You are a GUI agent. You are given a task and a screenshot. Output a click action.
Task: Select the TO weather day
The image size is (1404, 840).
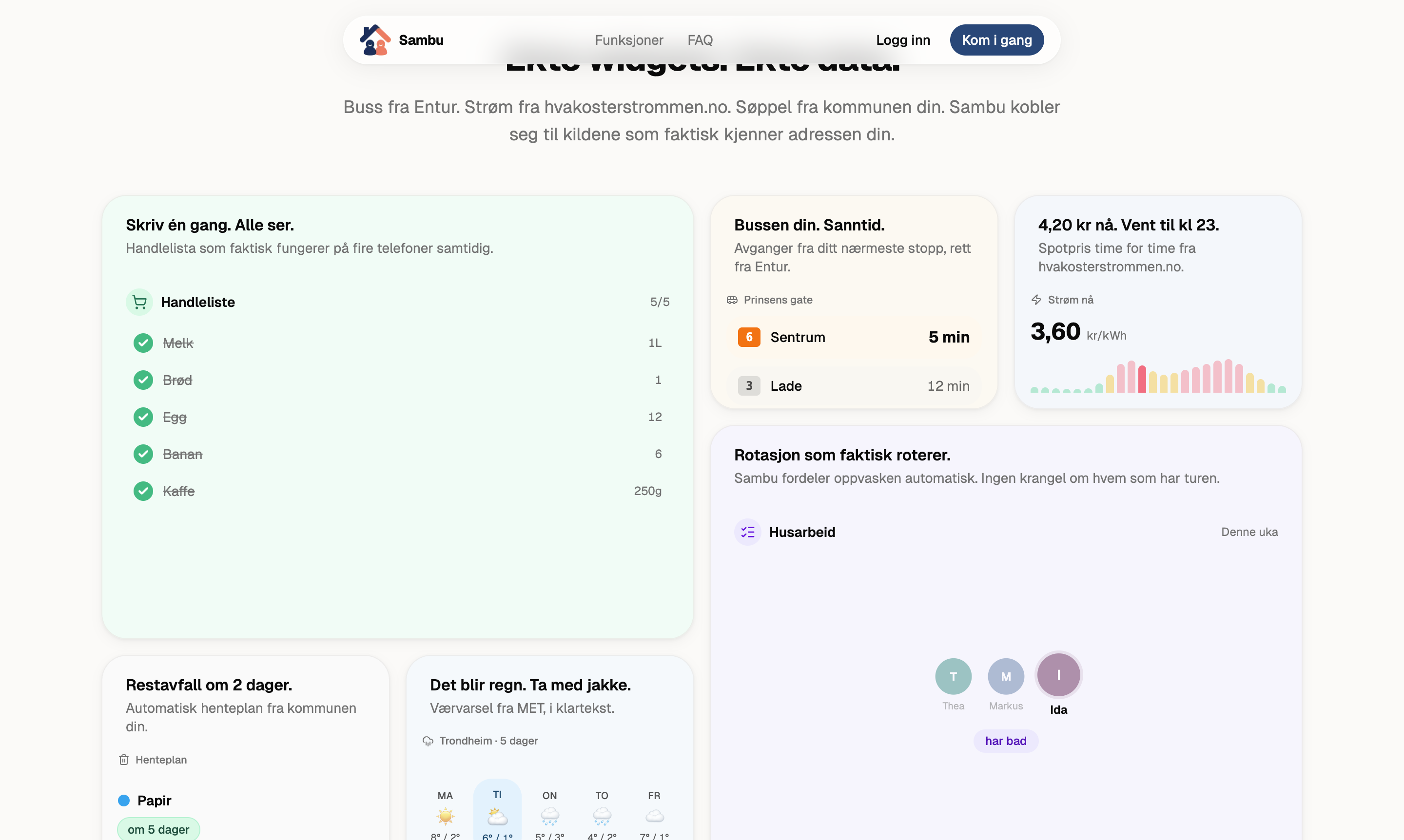pos(602,812)
